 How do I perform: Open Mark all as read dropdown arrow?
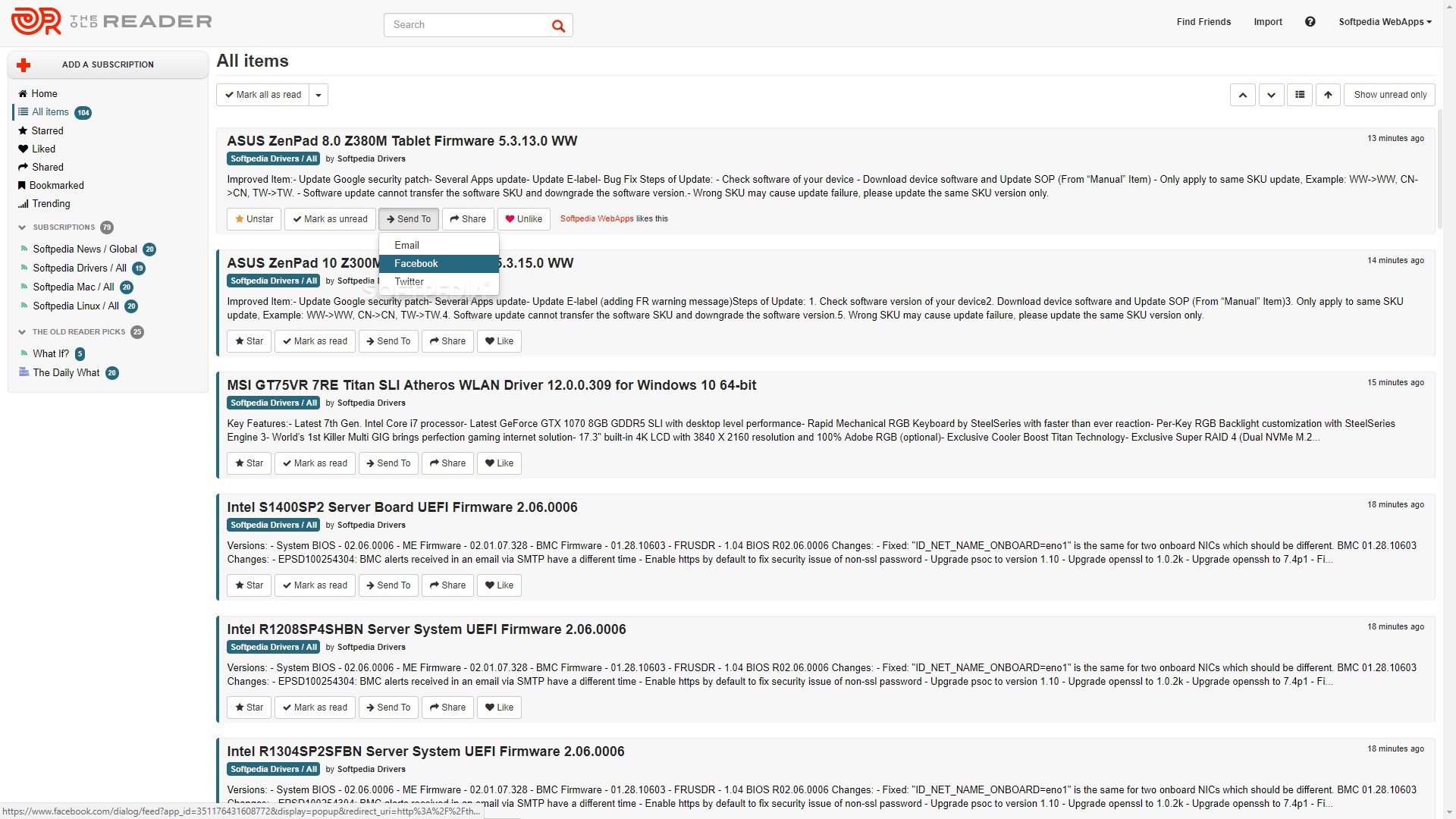318,95
